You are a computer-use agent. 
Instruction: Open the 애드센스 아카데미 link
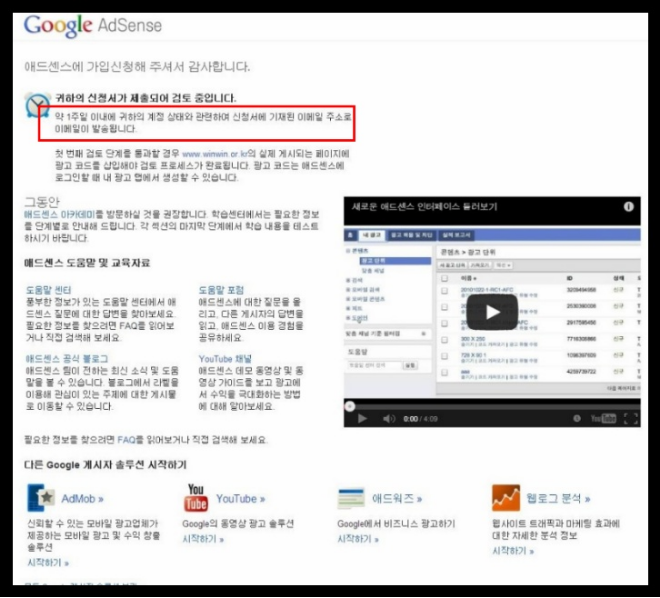60,214
